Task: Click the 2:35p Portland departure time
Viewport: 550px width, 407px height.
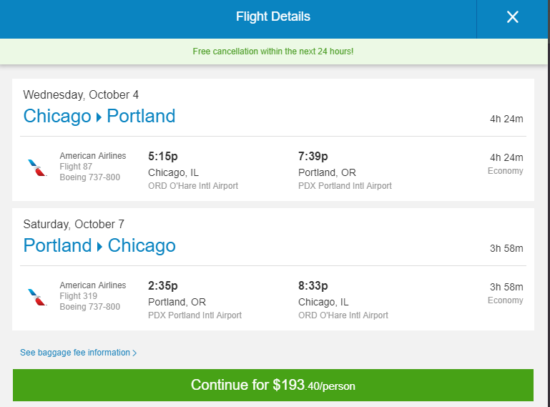Action: click(x=163, y=286)
